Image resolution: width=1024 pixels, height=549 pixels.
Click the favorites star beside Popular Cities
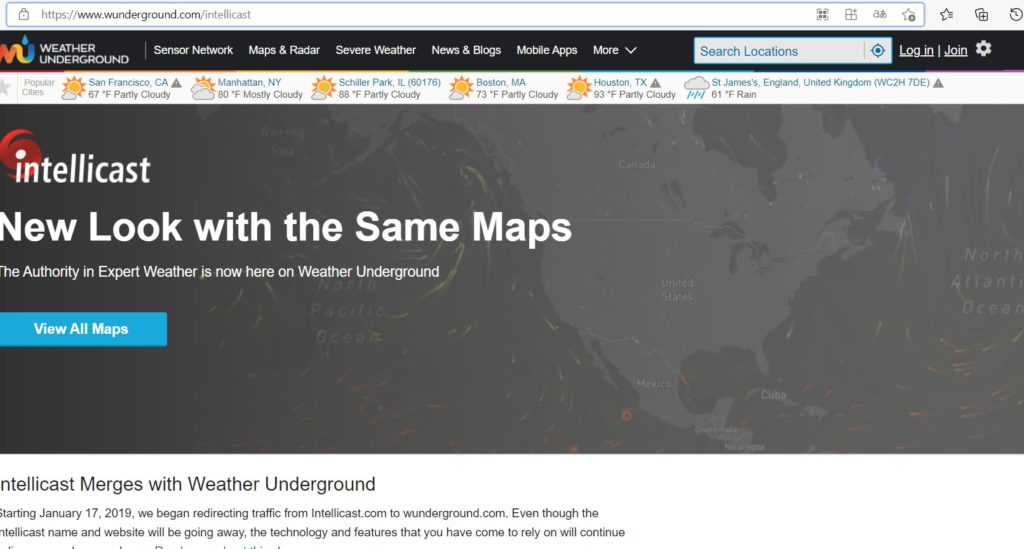point(5,88)
